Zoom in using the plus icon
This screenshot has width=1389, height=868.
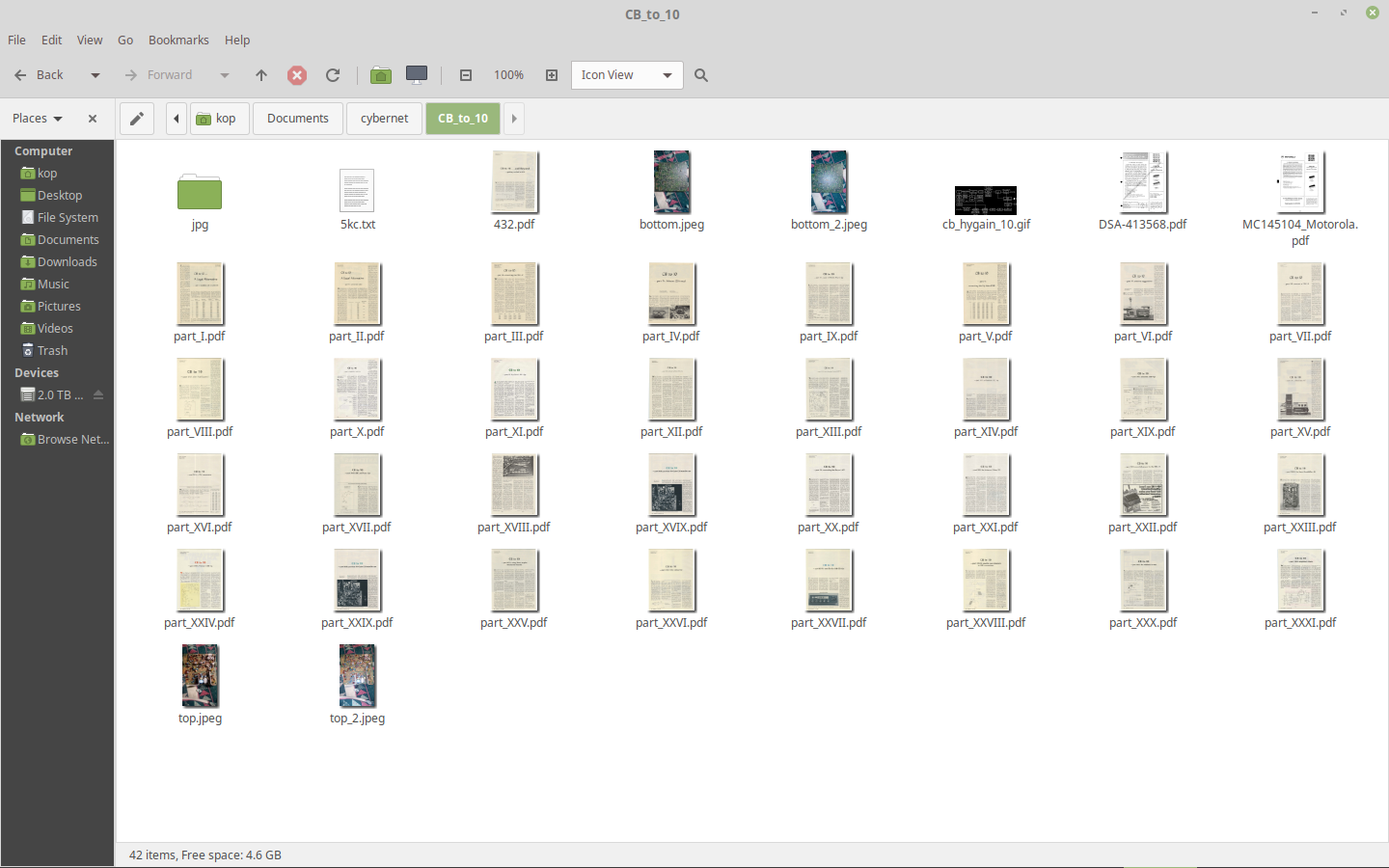[x=551, y=74]
